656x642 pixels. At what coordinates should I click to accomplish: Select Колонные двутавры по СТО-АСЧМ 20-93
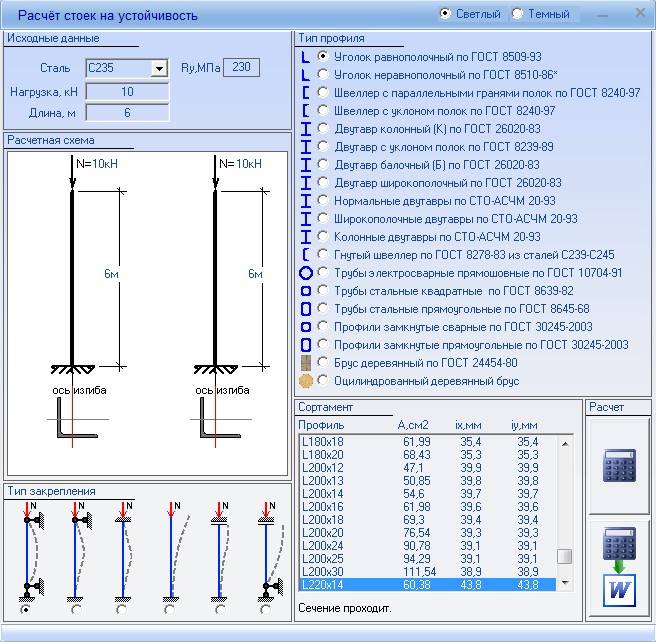click(323, 236)
